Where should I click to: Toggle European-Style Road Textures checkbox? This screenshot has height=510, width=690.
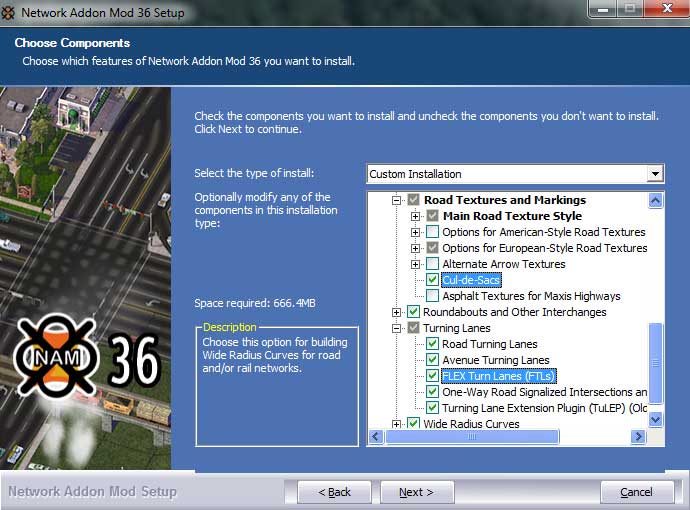(x=433, y=248)
